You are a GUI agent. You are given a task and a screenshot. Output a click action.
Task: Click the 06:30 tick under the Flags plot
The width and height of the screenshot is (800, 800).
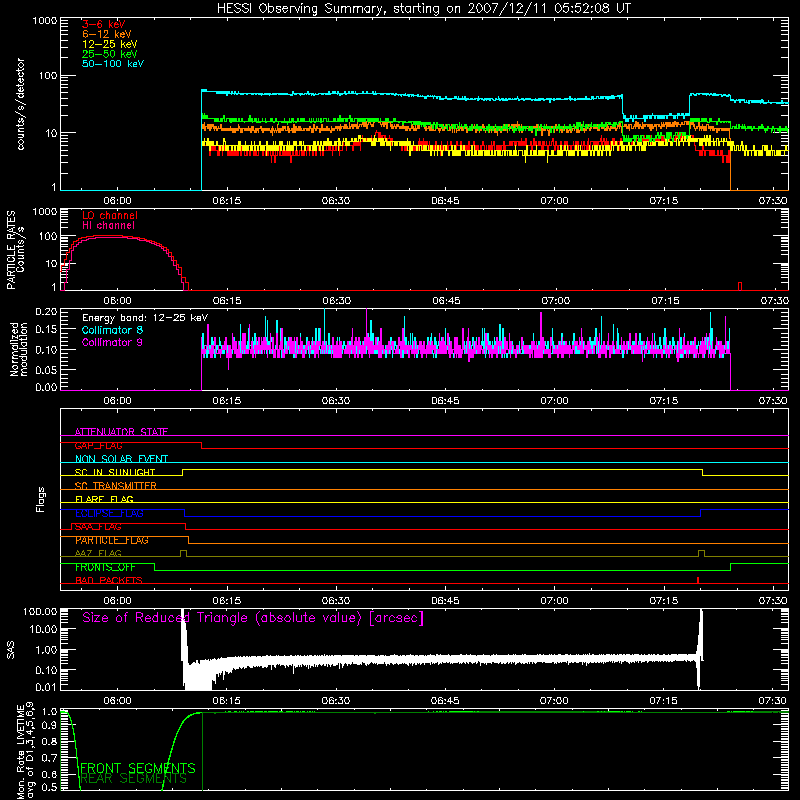click(336, 601)
